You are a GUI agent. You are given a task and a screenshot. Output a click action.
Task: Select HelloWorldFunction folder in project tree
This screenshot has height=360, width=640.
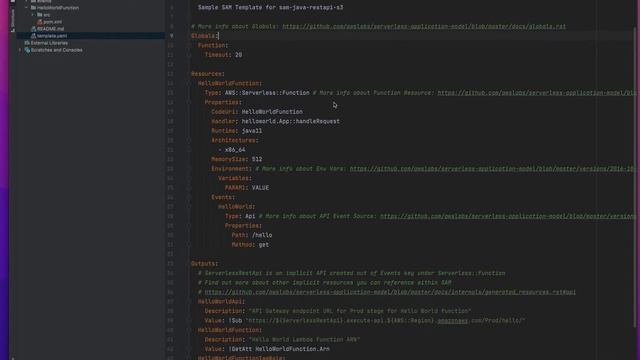click(x=58, y=8)
